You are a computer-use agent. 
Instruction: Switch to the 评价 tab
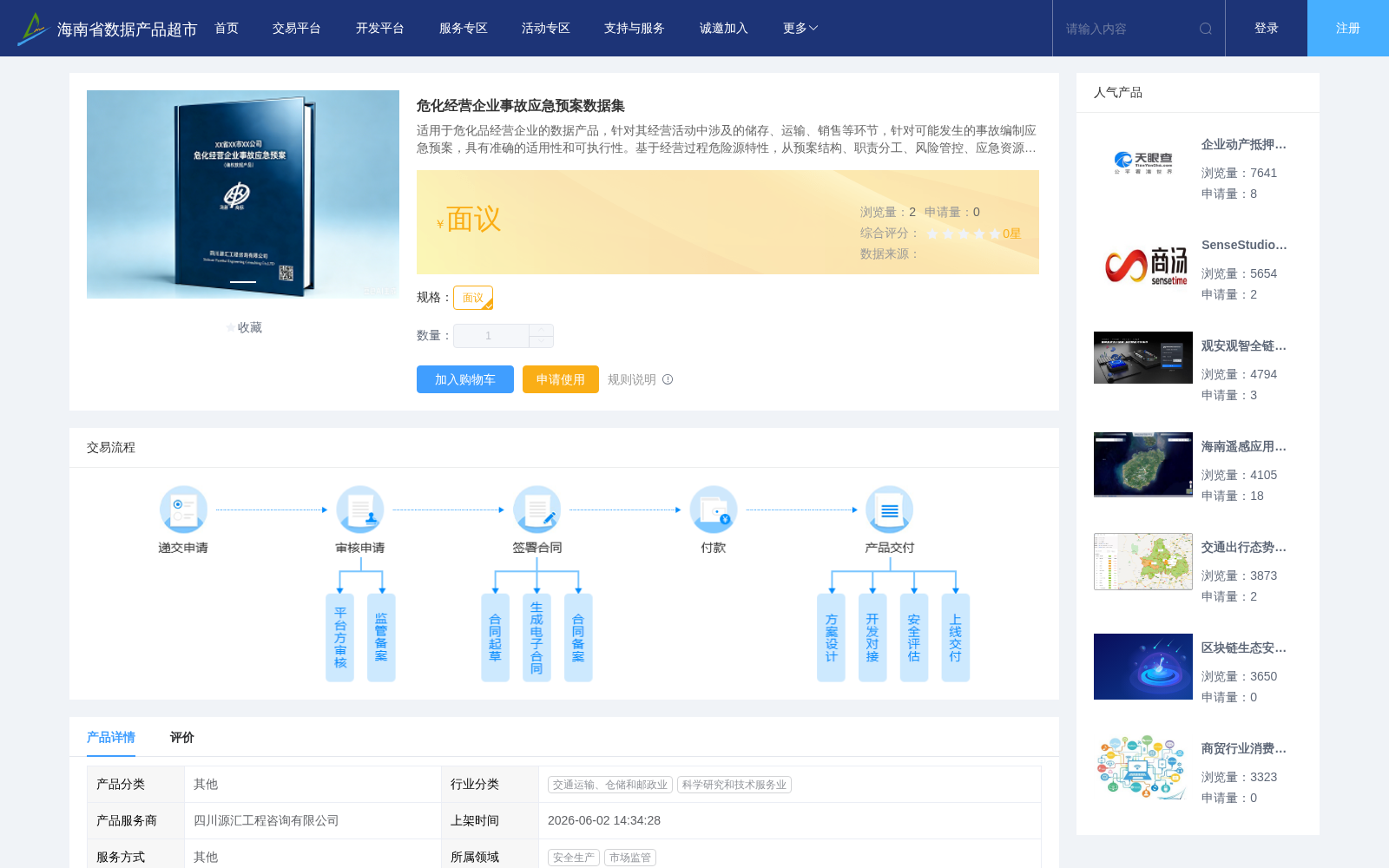pos(182,737)
